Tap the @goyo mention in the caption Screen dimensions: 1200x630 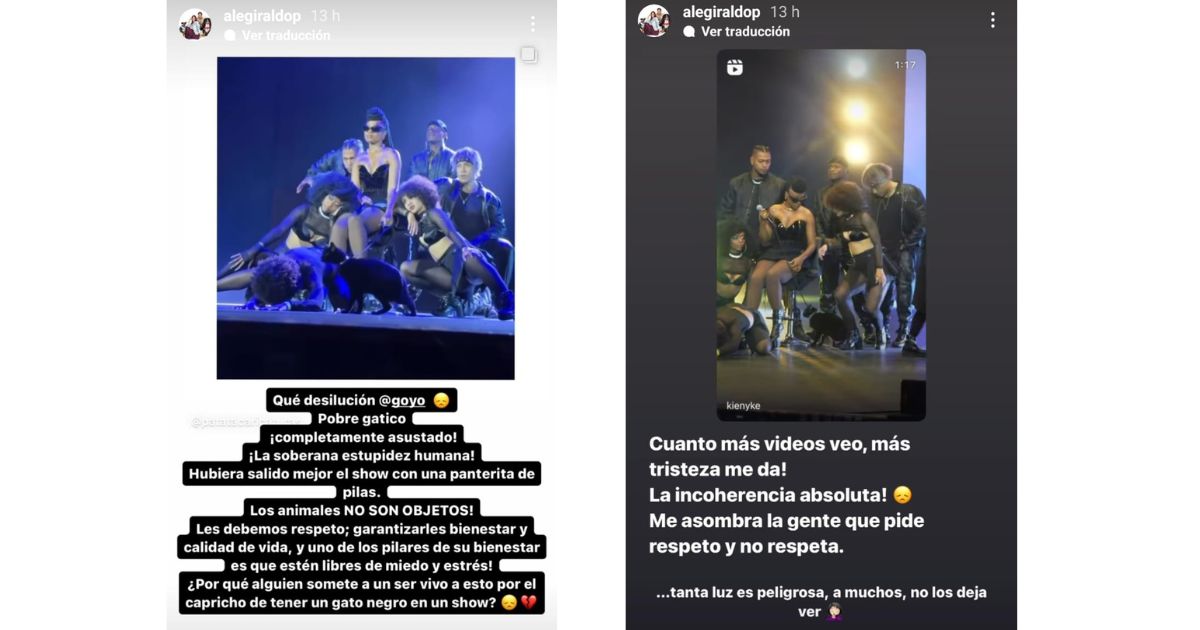coord(404,400)
